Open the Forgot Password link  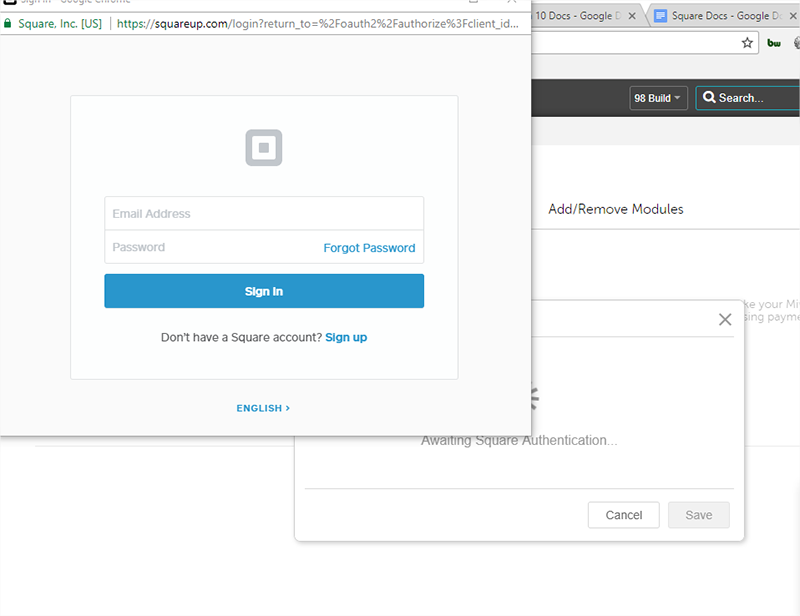(369, 248)
